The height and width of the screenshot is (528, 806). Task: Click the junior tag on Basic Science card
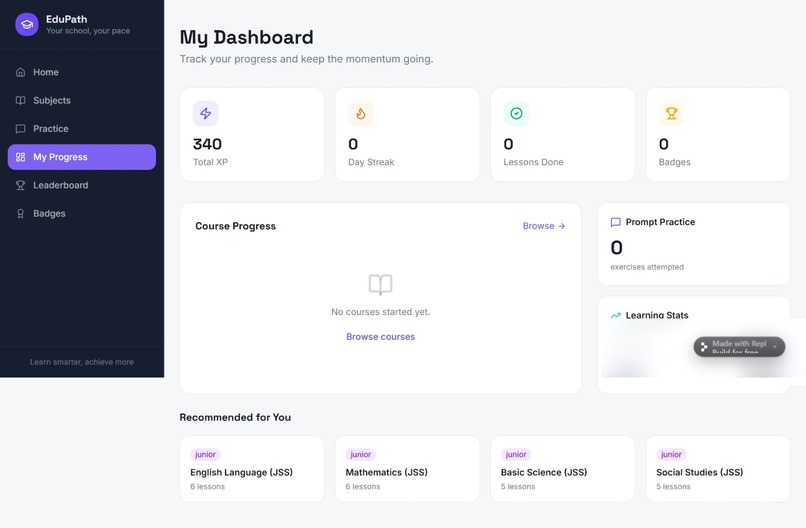pyautogui.click(x=516, y=454)
